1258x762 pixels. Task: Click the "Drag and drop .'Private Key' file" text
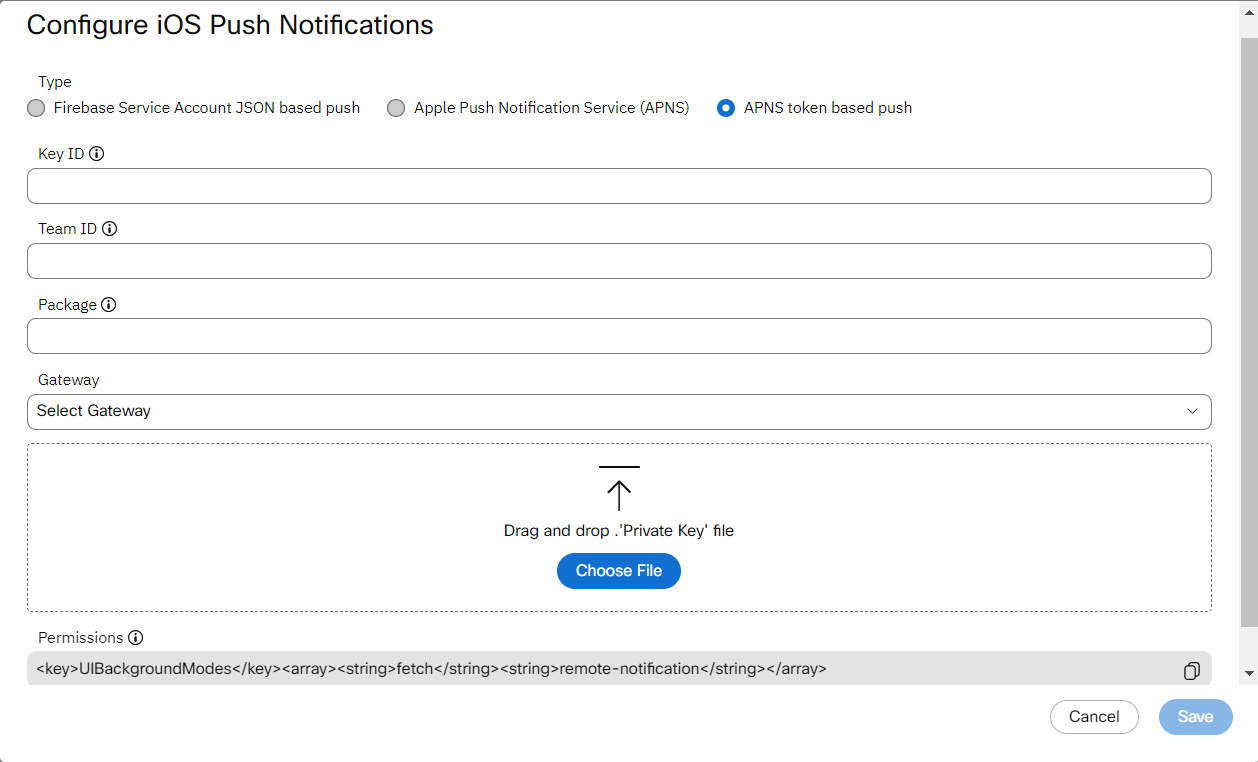tap(619, 531)
